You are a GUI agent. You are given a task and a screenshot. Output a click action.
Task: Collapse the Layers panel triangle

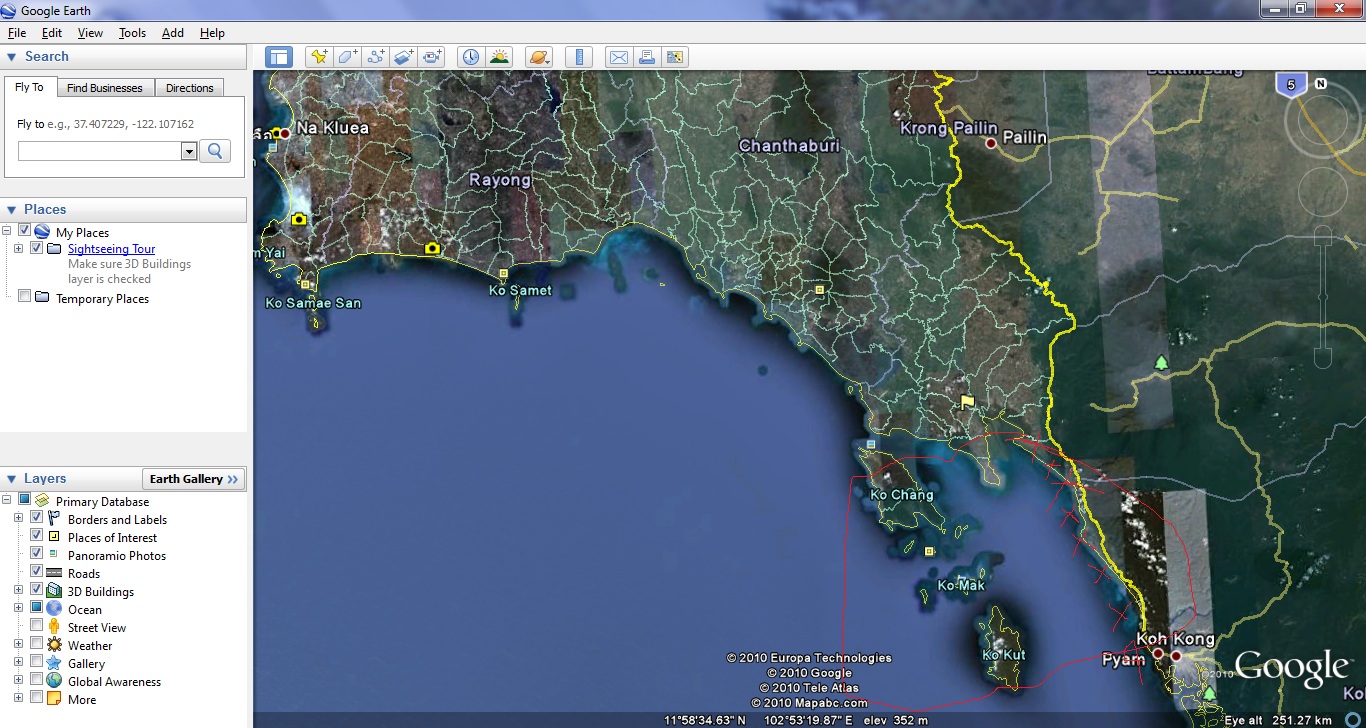[12, 479]
